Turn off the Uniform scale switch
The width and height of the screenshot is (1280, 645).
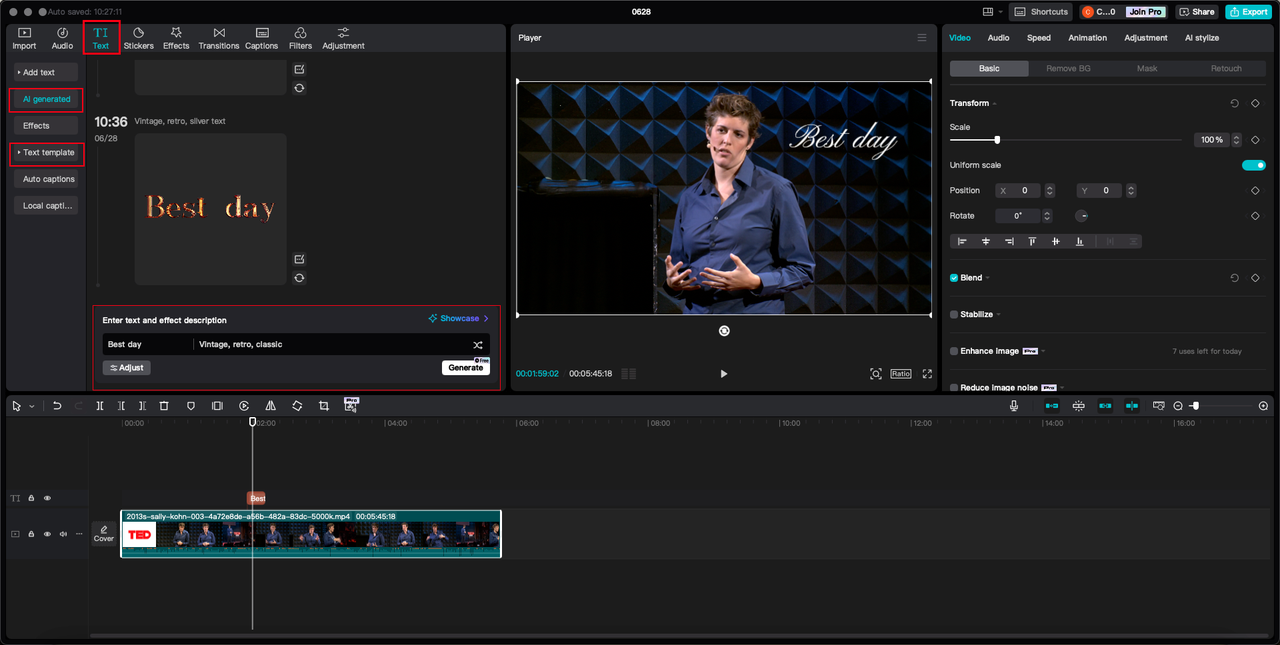pyautogui.click(x=1253, y=165)
